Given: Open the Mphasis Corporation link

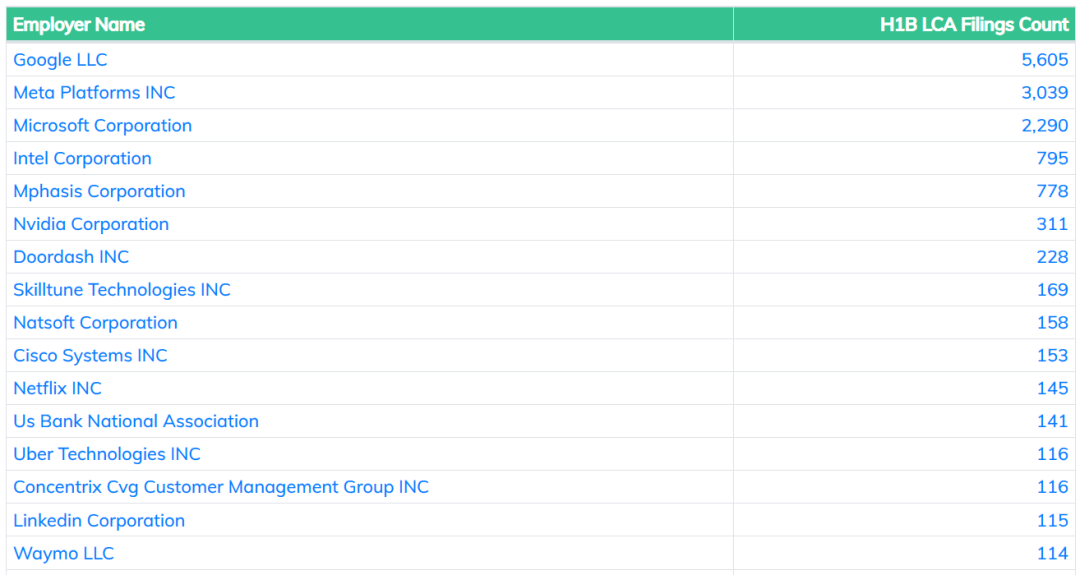Looking at the screenshot, I should [x=99, y=191].
